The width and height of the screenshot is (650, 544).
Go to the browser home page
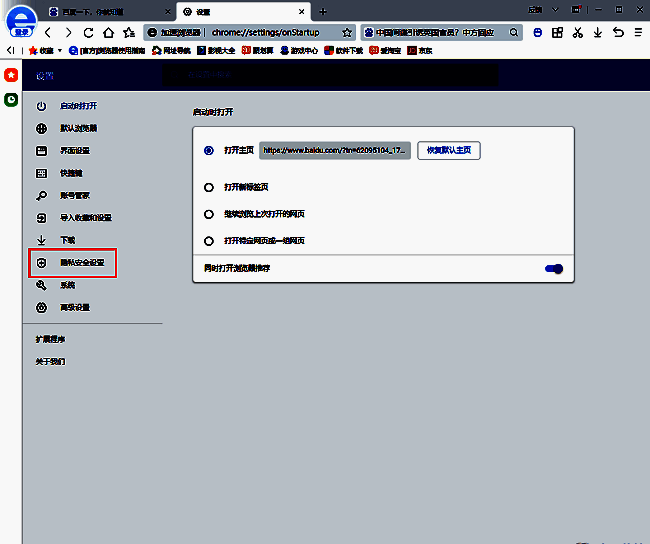click(108, 32)
